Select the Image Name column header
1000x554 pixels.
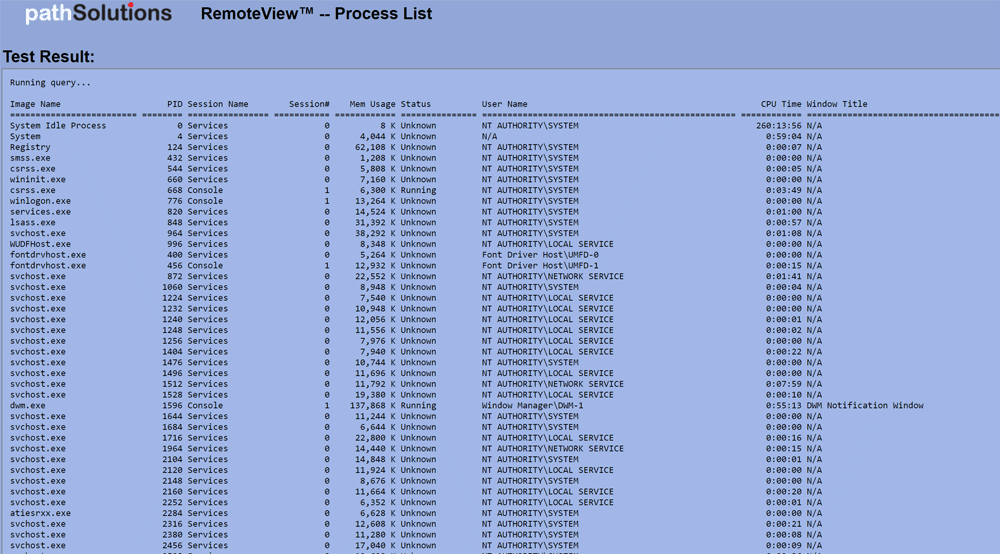click(35, 104)
